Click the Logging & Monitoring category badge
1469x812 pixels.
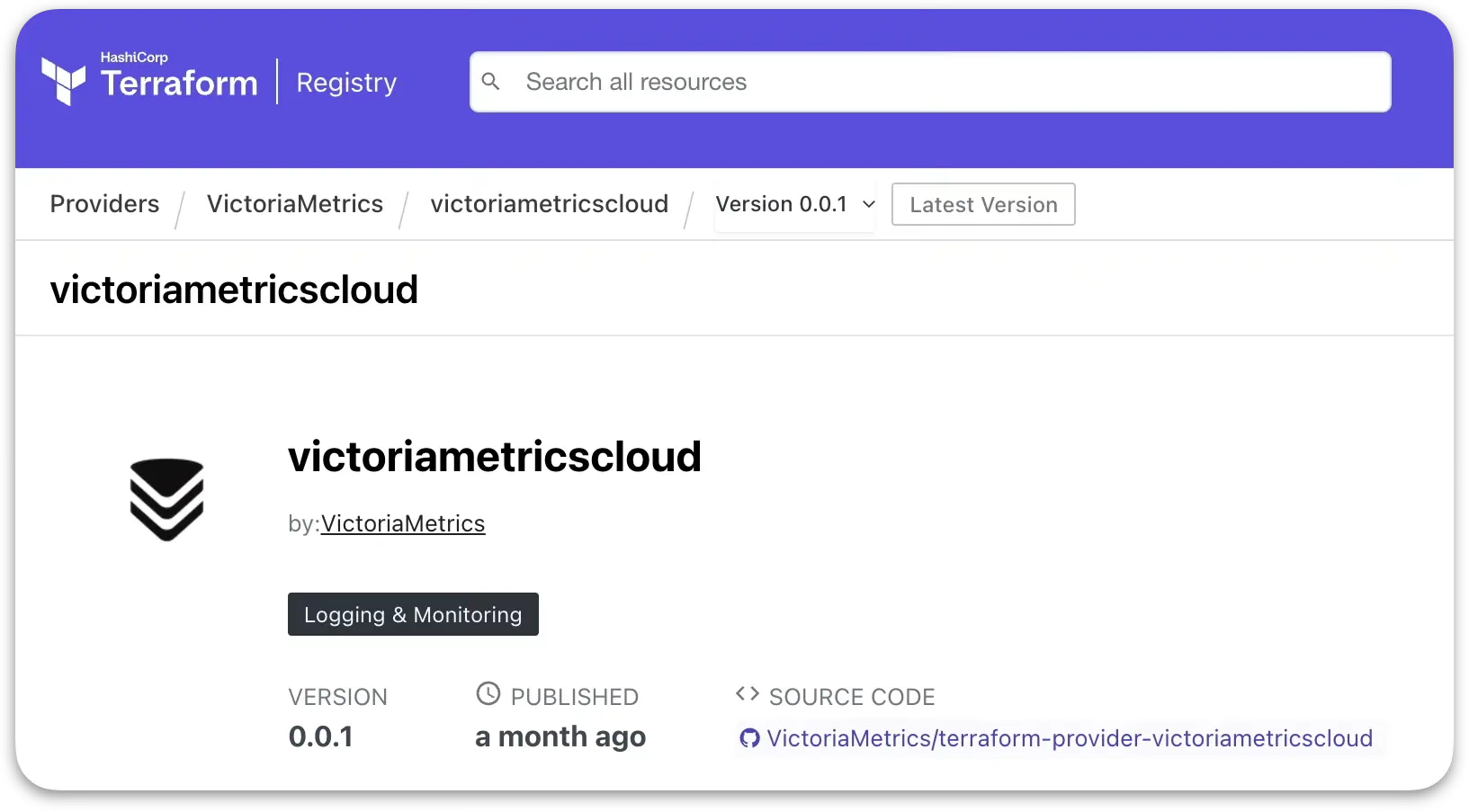click(413, 614)
